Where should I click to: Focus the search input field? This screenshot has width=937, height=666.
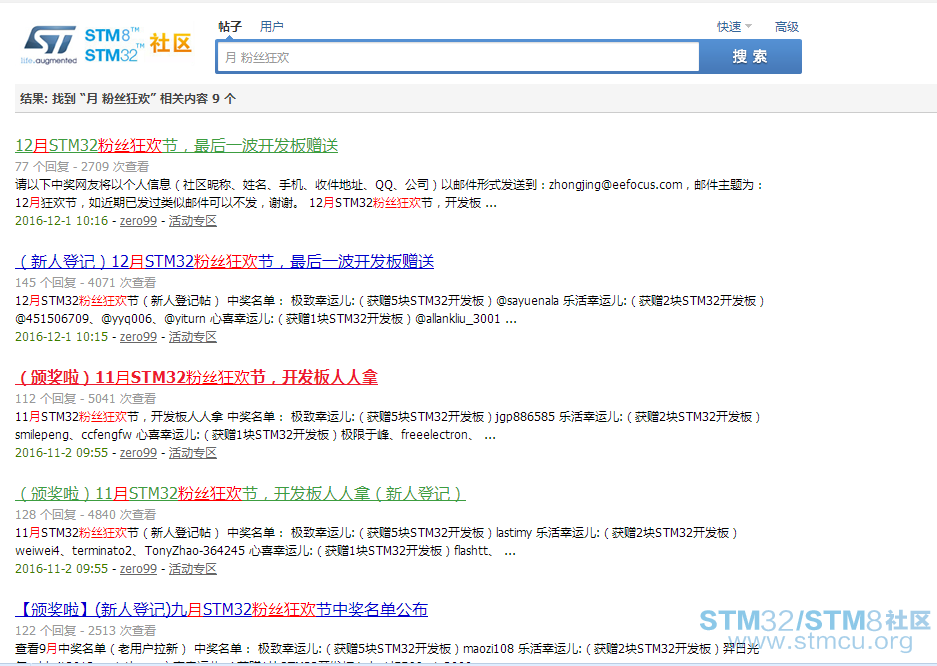(458, 57)
